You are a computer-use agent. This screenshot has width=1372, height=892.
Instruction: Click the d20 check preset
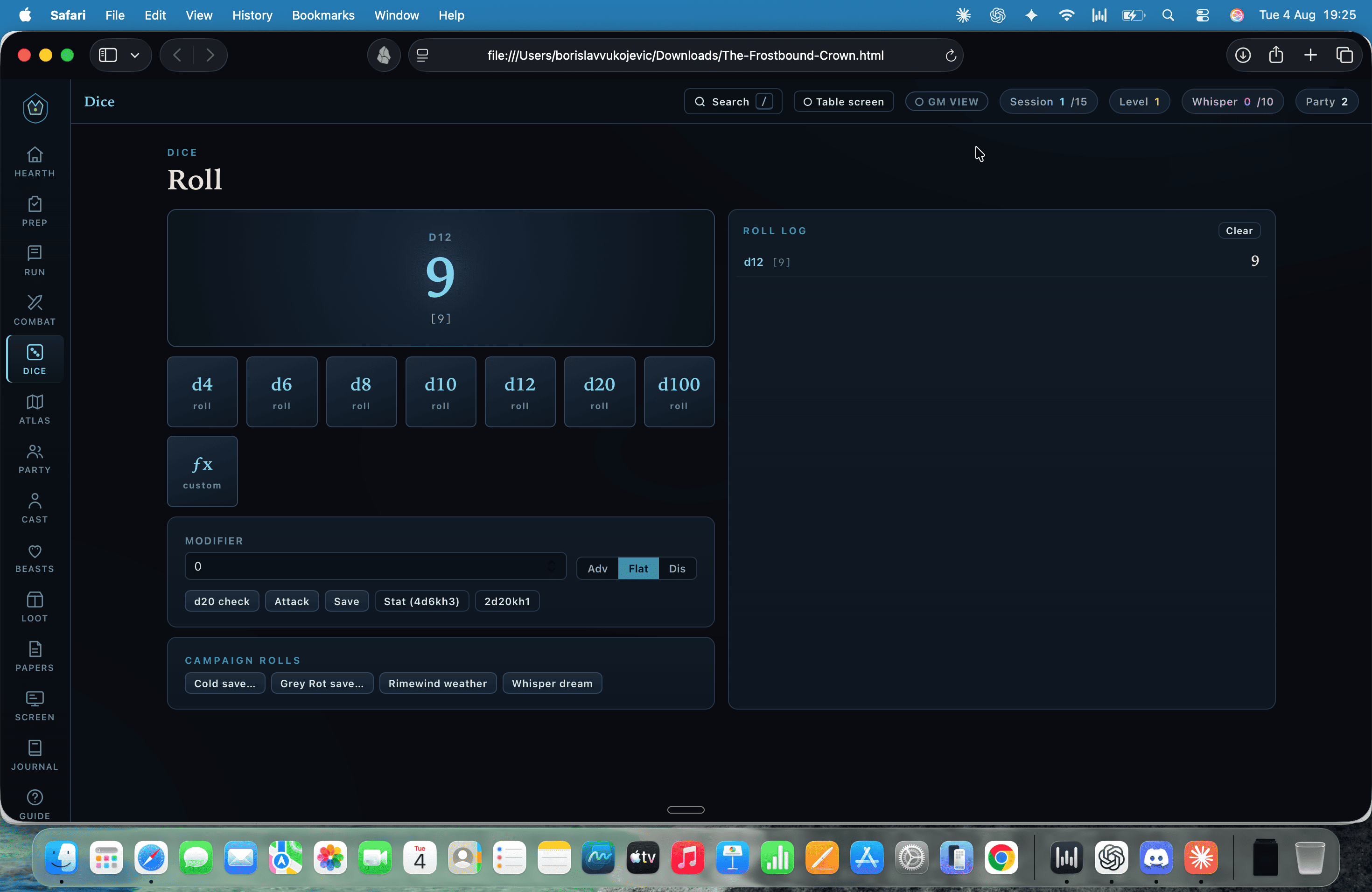pos(222,601)
